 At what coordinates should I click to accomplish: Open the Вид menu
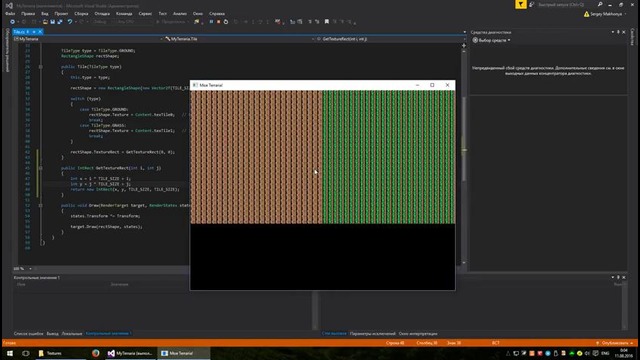click(x=44, y=13)
